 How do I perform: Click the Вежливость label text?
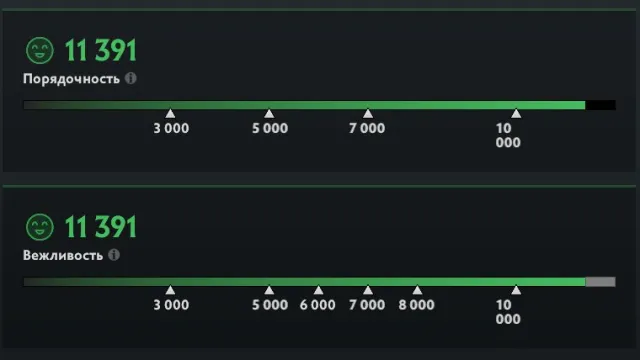tap(63, 256)
